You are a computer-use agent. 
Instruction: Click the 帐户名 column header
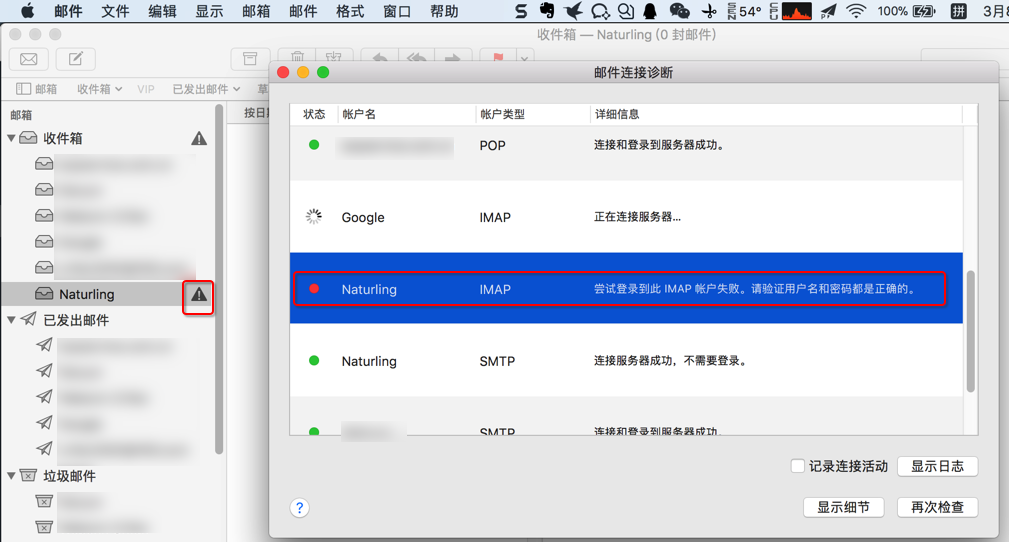click(407, 114)
